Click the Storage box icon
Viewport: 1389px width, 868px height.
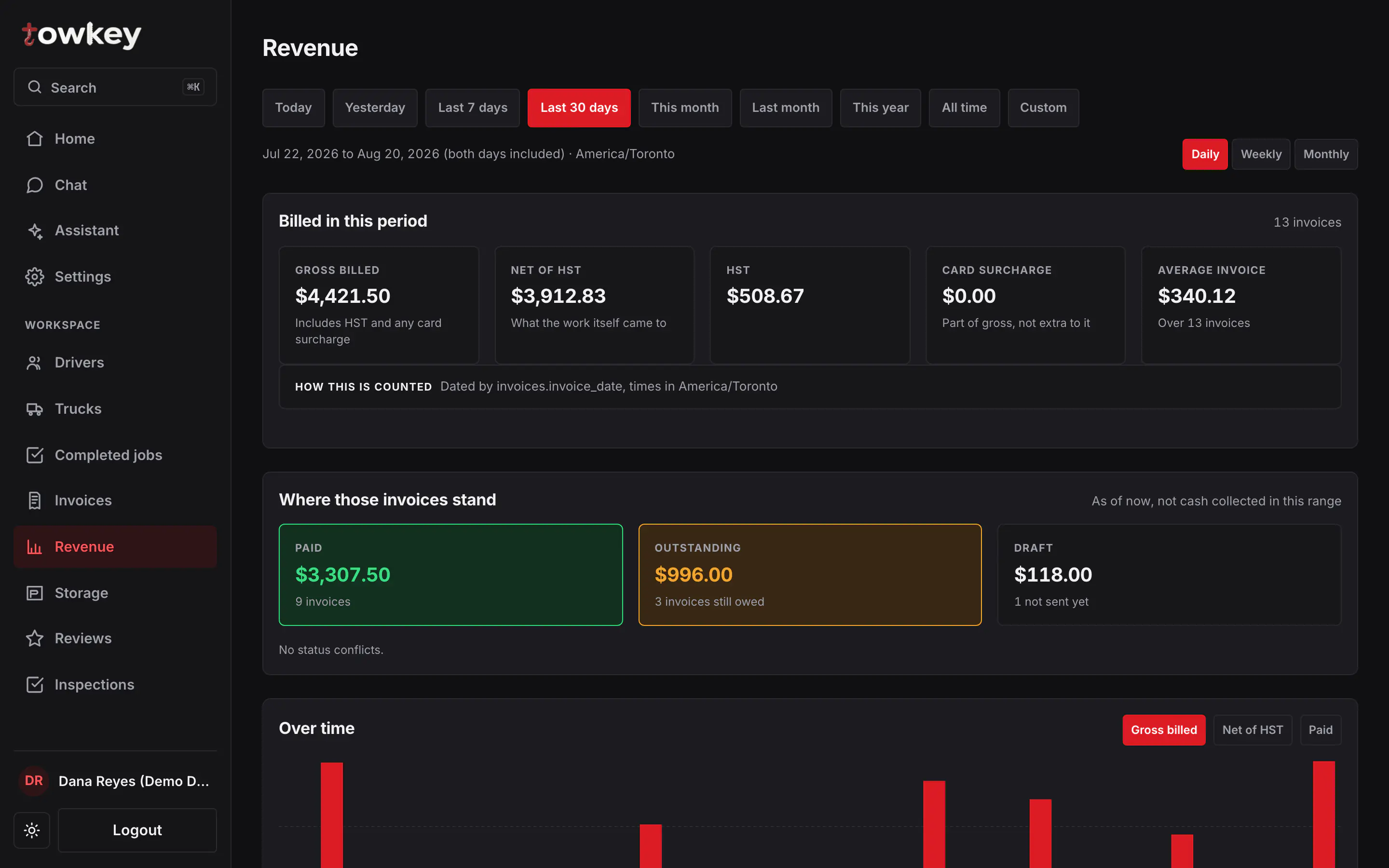[x=34, y=593]
